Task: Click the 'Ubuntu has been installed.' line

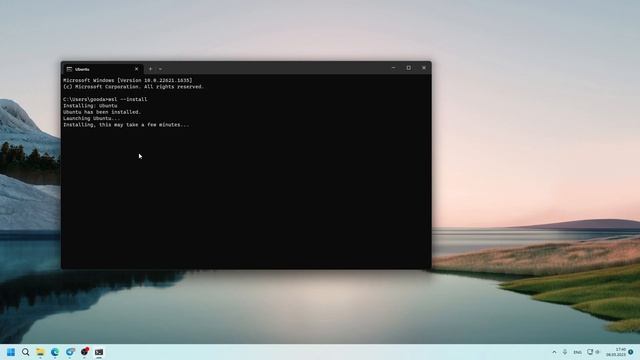Action: pyautogui.click(x=102, y=112)
